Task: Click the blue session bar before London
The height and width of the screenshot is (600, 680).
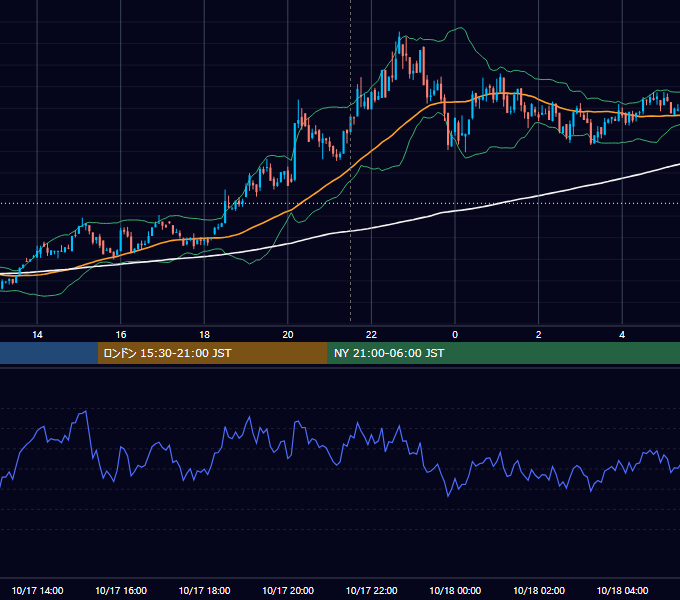Action: coord(49,353)
